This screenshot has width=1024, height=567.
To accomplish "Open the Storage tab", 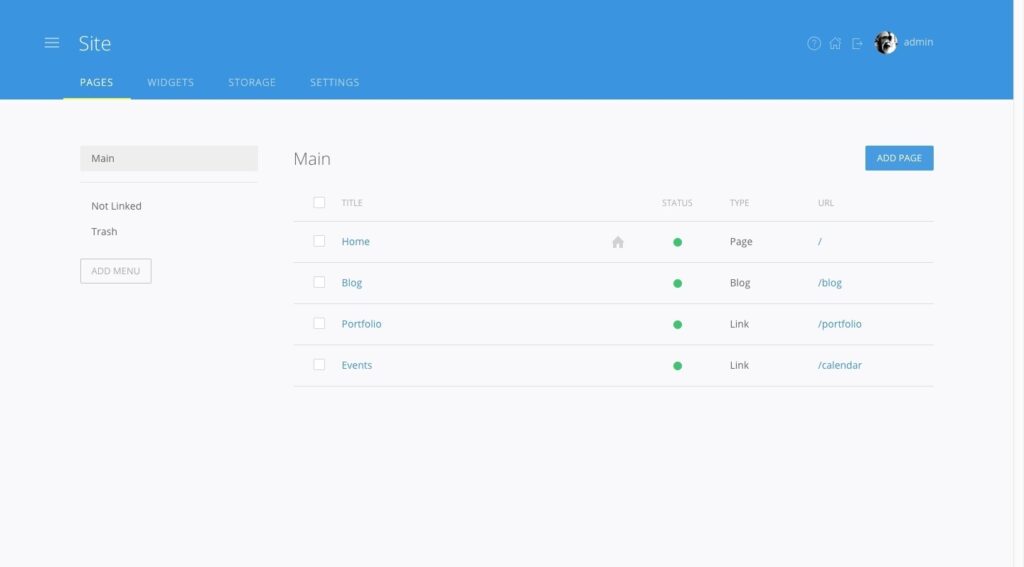I will point(252,82).
